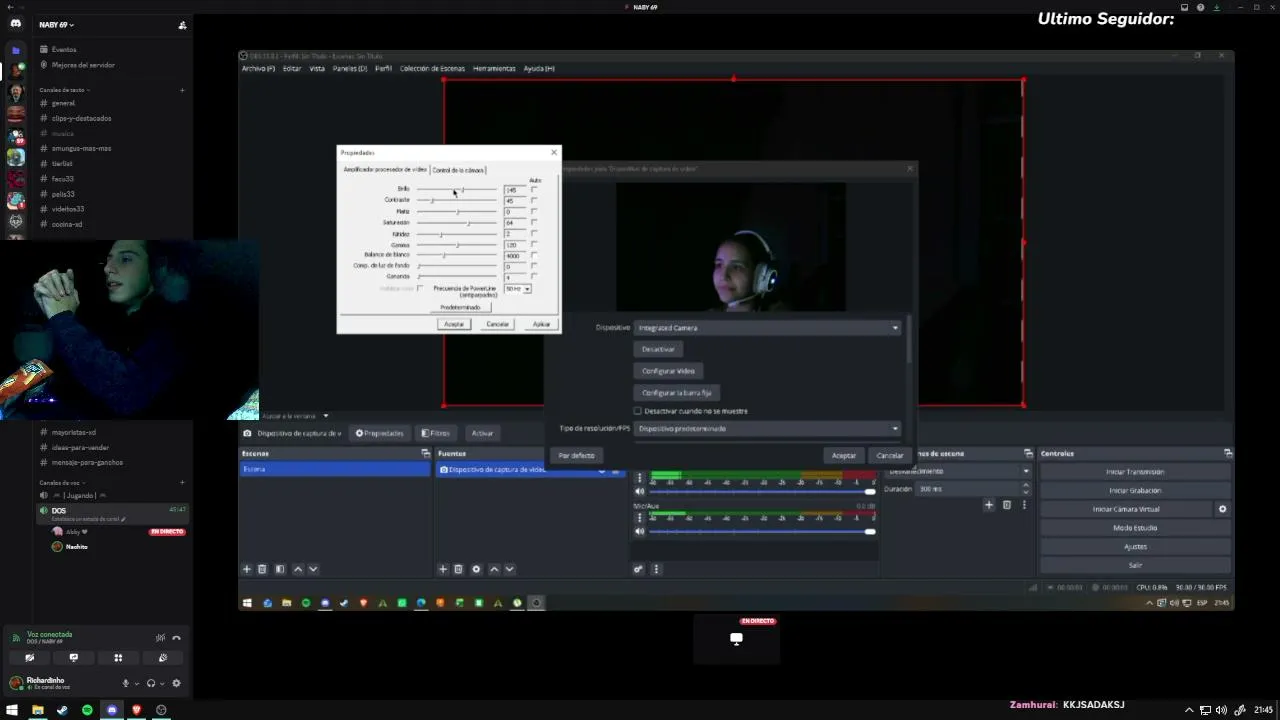Switch to Control de la cámara tab
Viewport: 1280px width, 720px height.
458,170
